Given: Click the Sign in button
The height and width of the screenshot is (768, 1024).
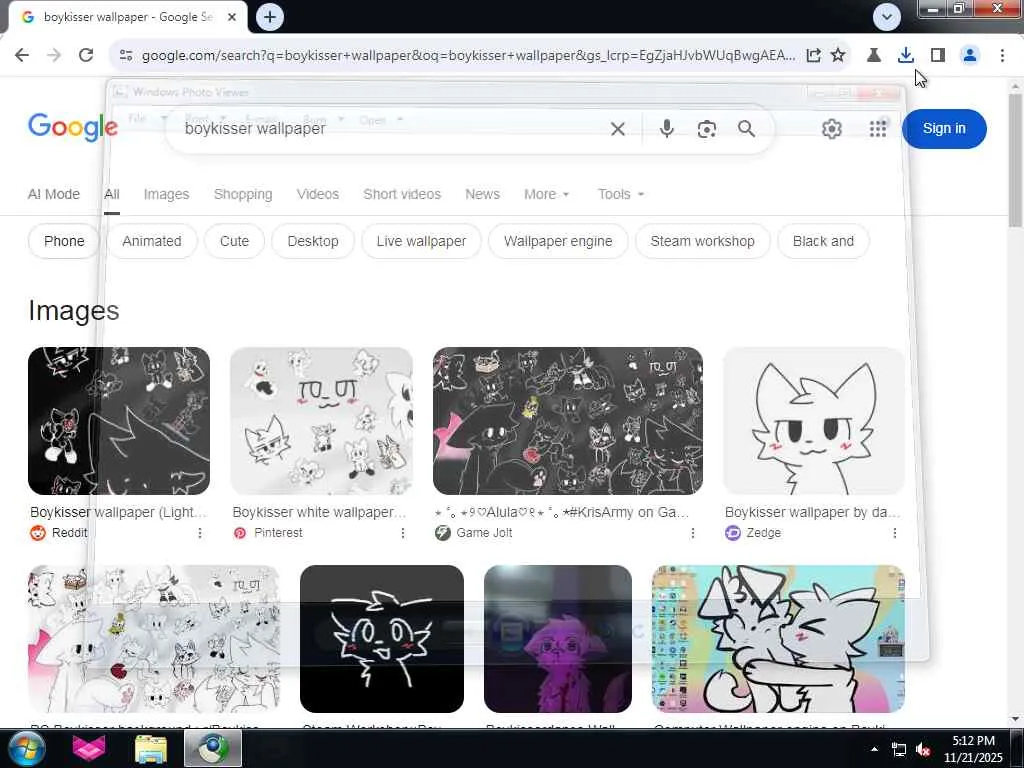Looking at the screenshot, I should point(944,129).
